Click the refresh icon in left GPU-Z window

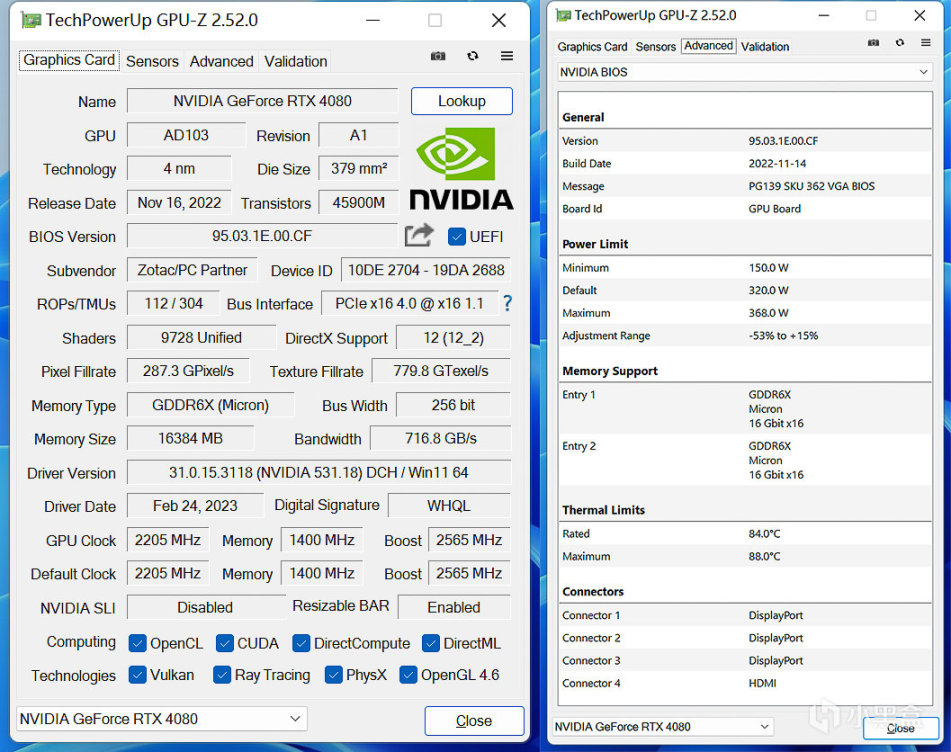[472, 56]
